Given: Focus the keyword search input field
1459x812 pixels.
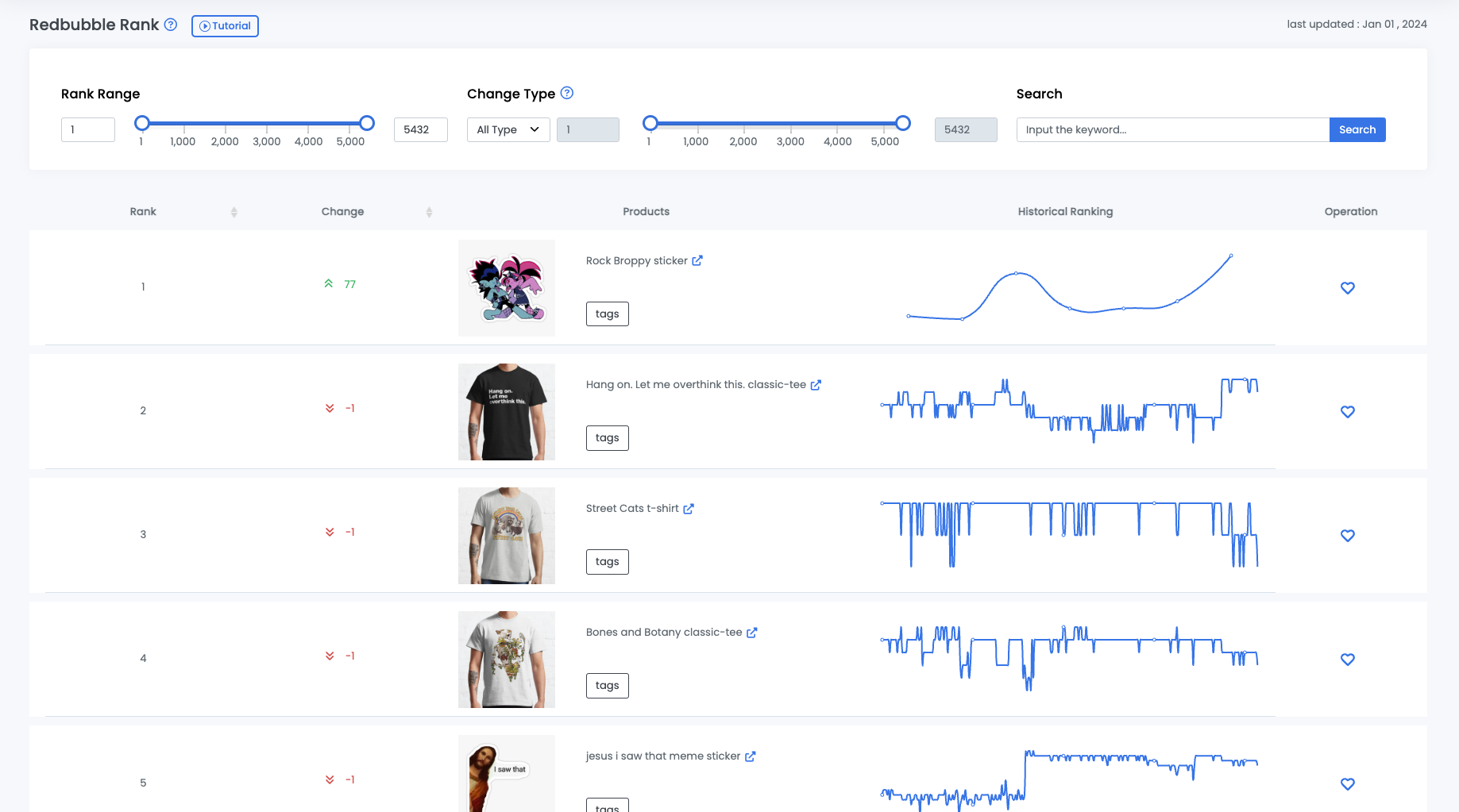Looking at the screenshot, I should (1172, 130).
